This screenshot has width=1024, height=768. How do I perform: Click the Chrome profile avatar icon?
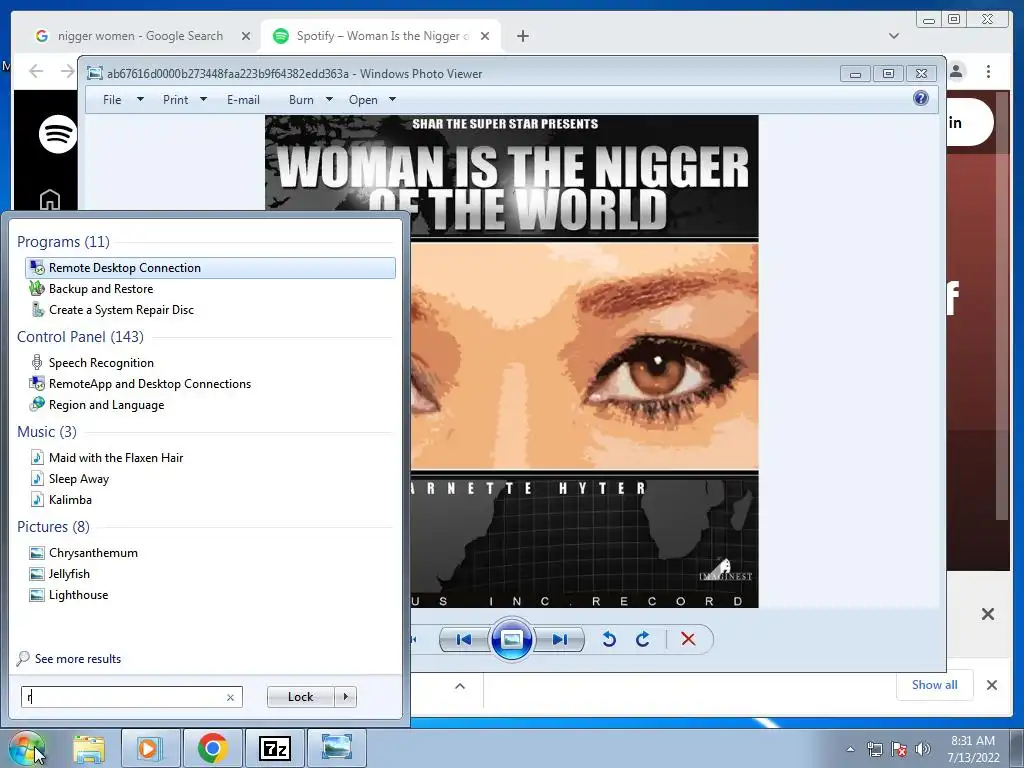(956, 71)
